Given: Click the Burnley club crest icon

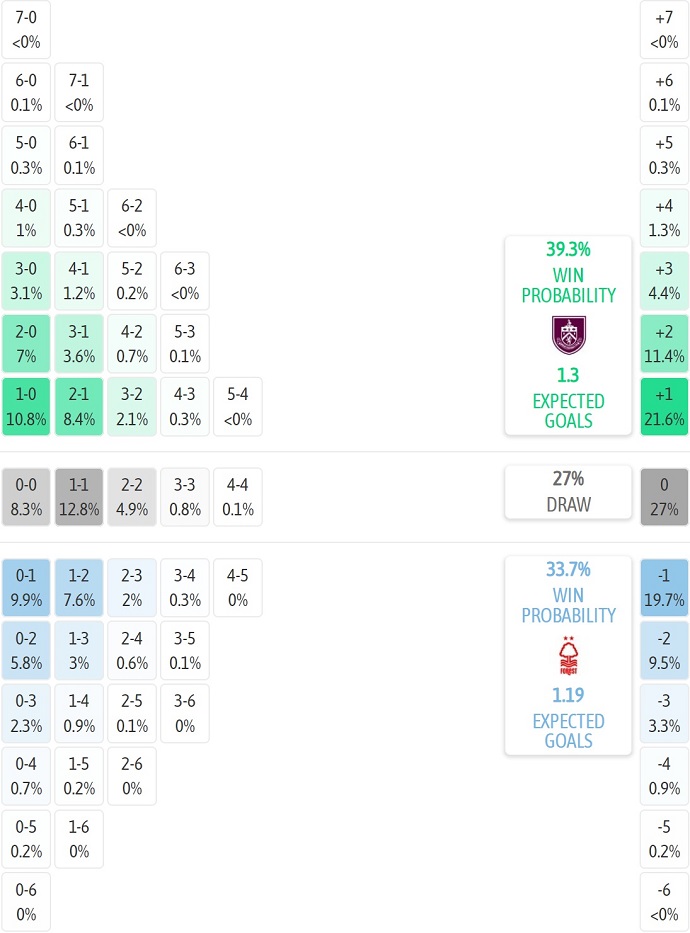Looking at the screenshot, I should coord(568,335).
